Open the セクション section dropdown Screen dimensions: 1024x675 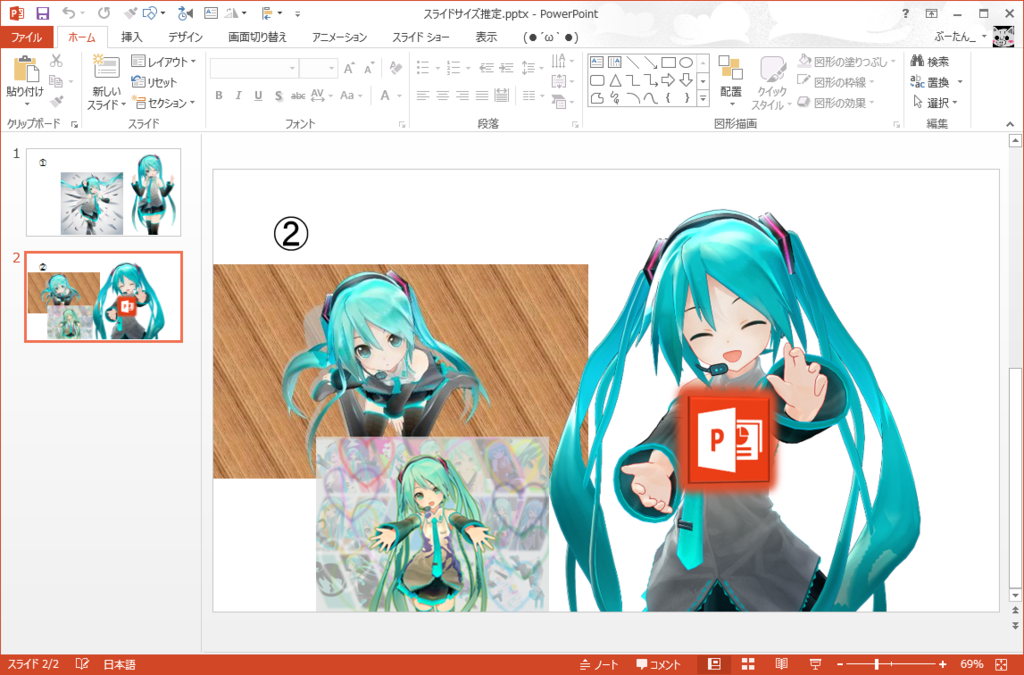point(163,102)
